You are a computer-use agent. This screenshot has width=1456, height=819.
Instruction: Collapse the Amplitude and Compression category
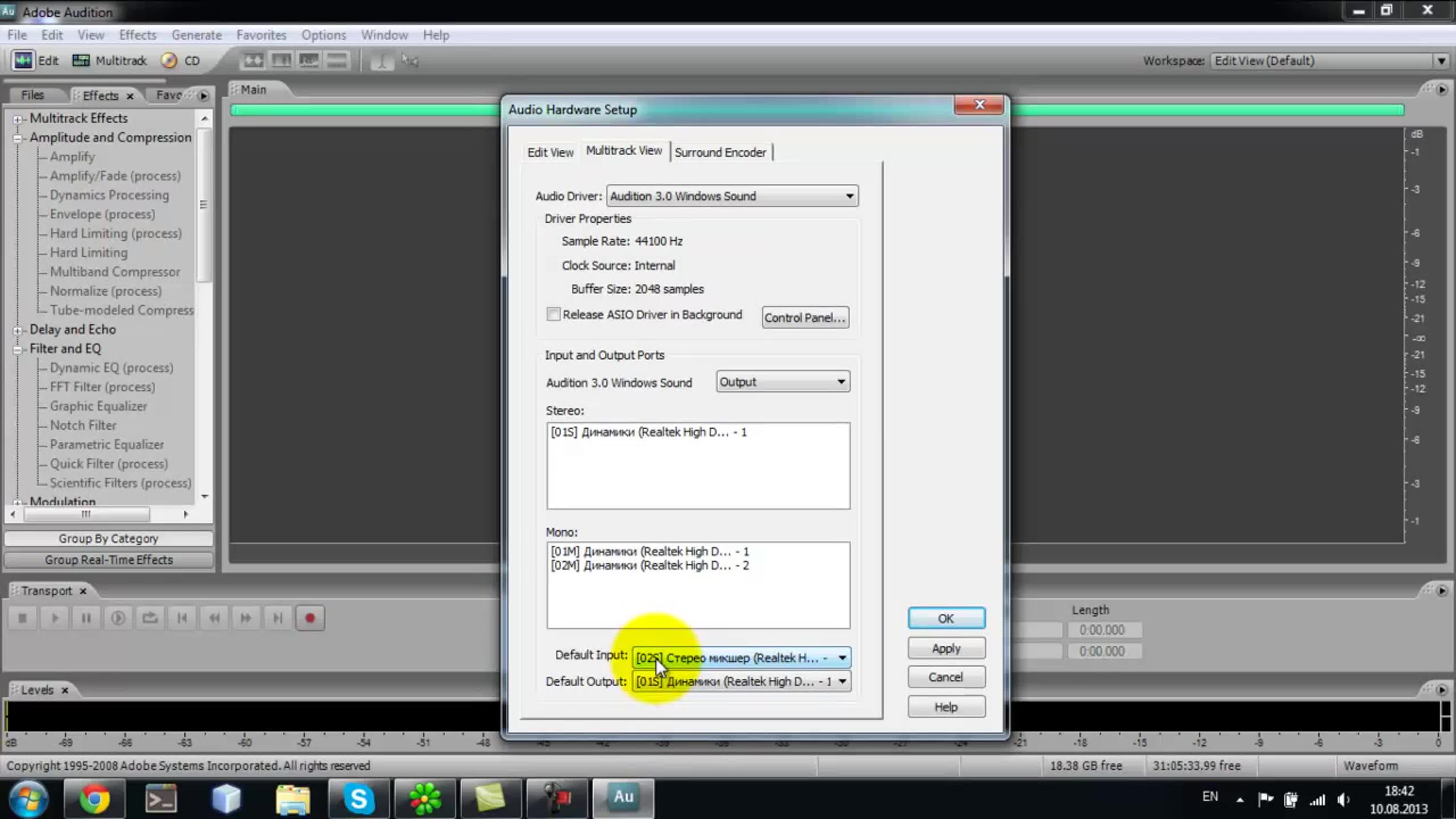[x=17, y=138]
